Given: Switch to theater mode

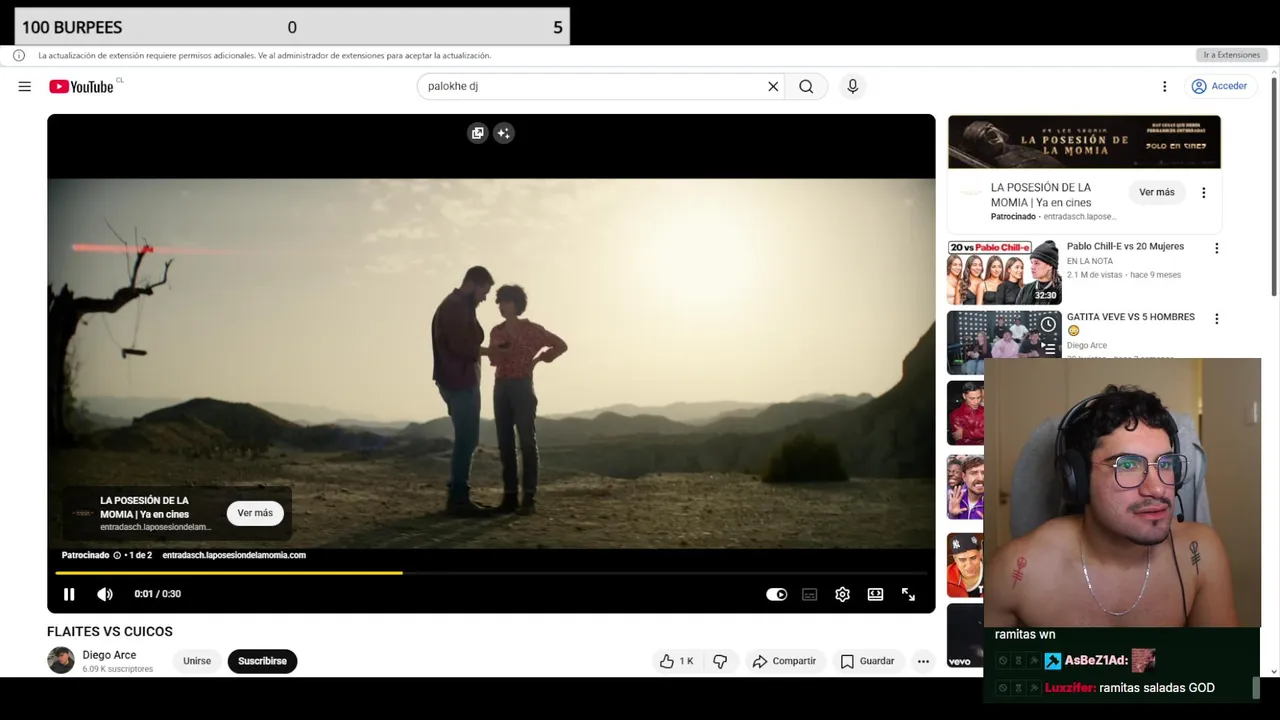Looking at the screenshot, I should click(875, 594).
